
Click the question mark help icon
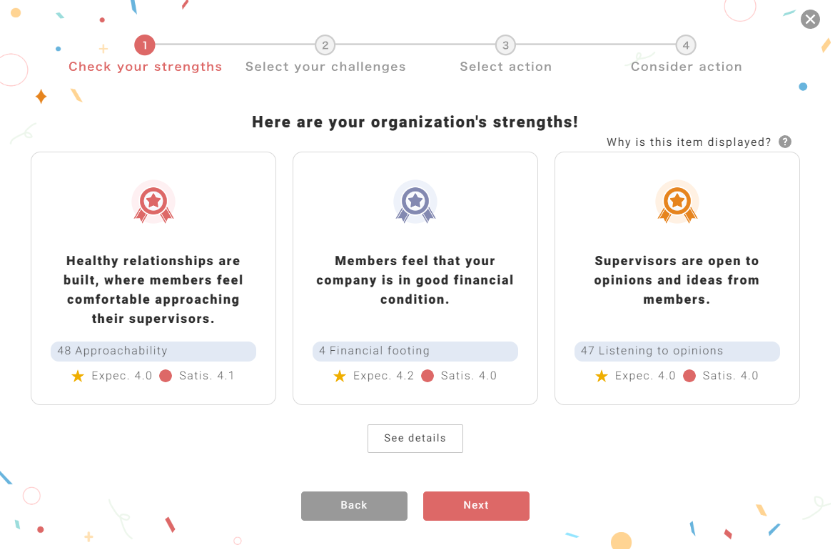coord(785,142)
